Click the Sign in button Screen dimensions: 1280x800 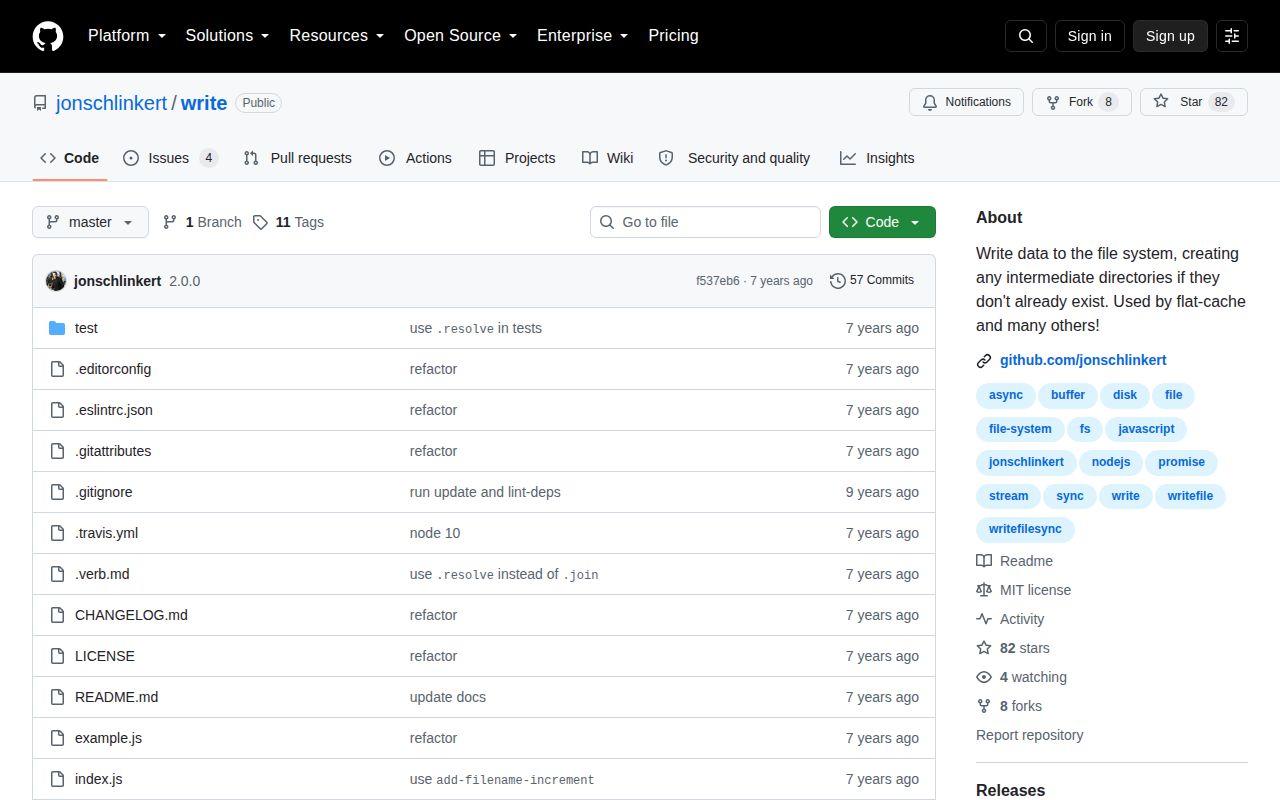pos(1089,36)
